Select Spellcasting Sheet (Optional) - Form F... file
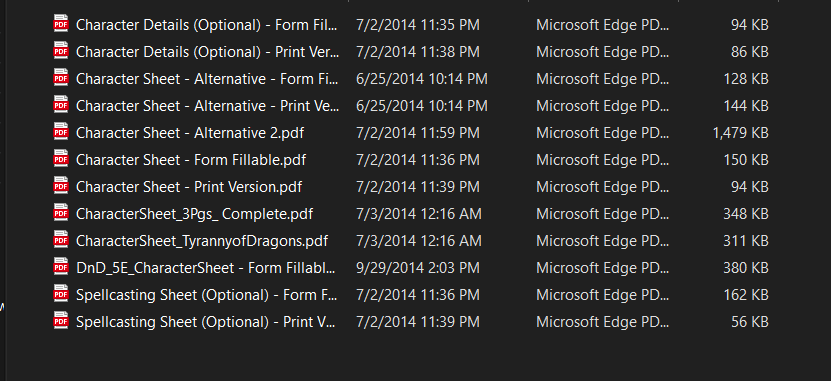The image size is (831, 381). 206,295
